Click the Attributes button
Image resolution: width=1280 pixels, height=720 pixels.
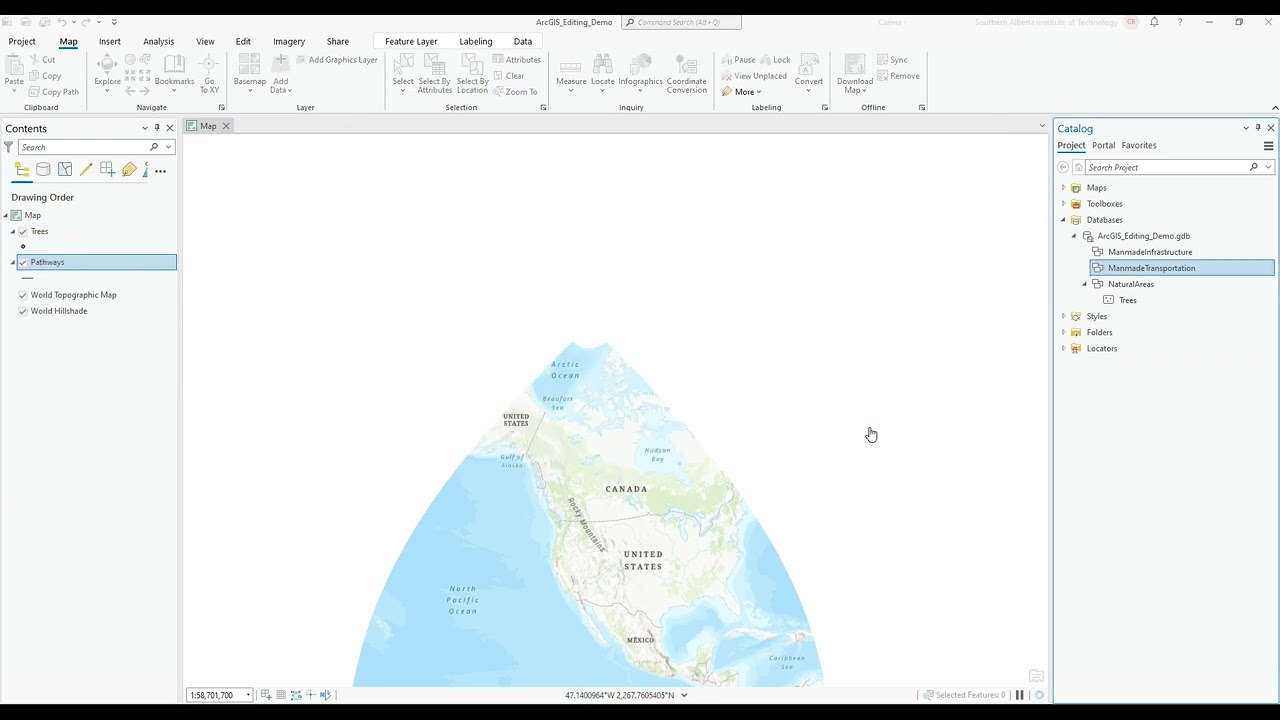tap(517, 60)
